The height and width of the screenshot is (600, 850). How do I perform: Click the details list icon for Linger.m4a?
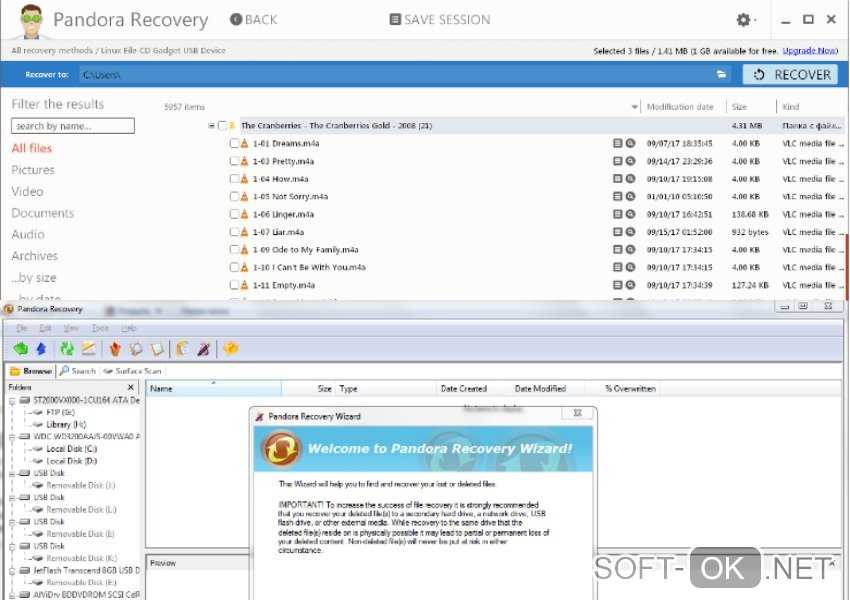[618, 214]
